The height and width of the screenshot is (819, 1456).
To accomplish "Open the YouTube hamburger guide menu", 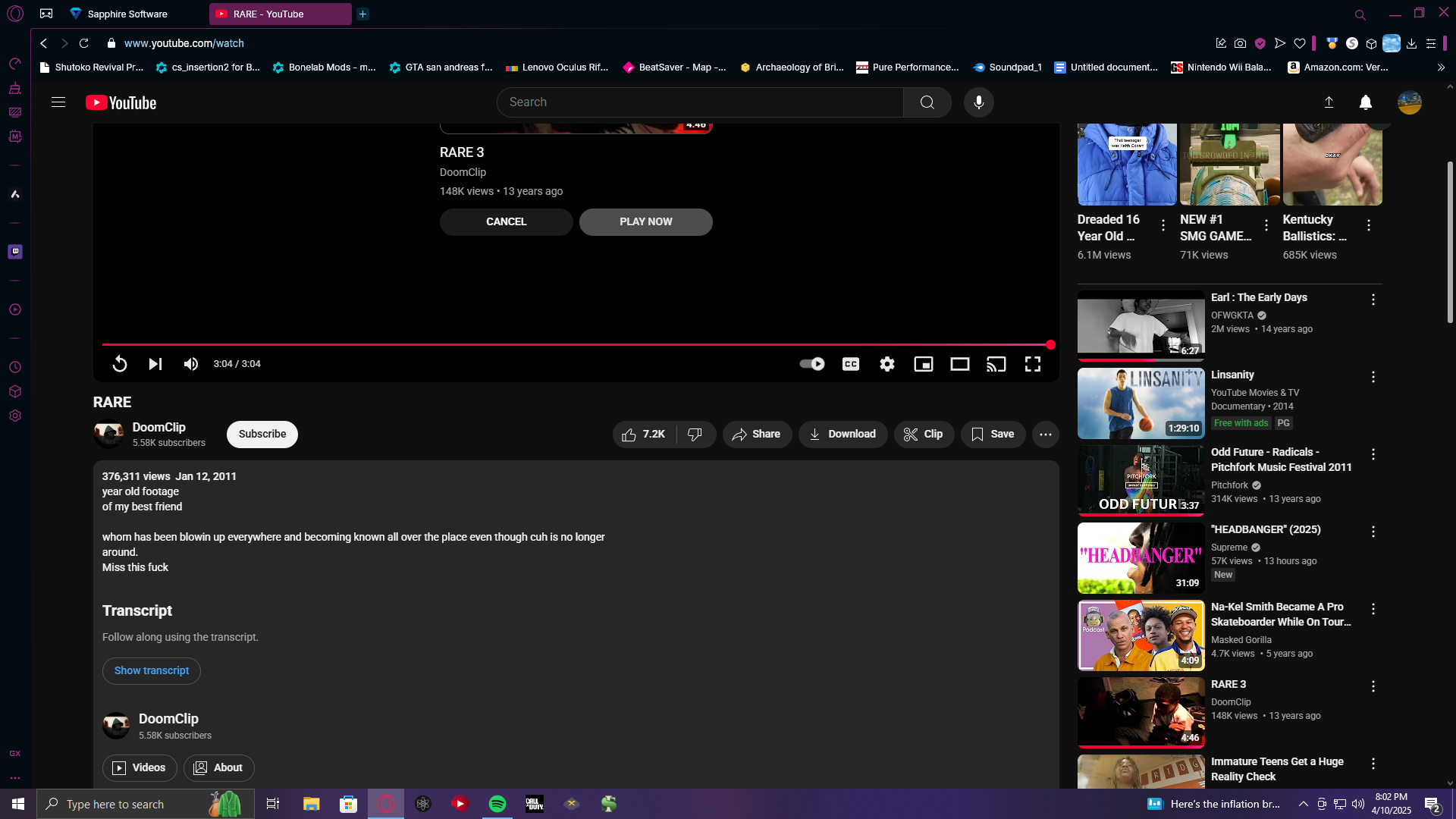I will [x=58, y=102].
